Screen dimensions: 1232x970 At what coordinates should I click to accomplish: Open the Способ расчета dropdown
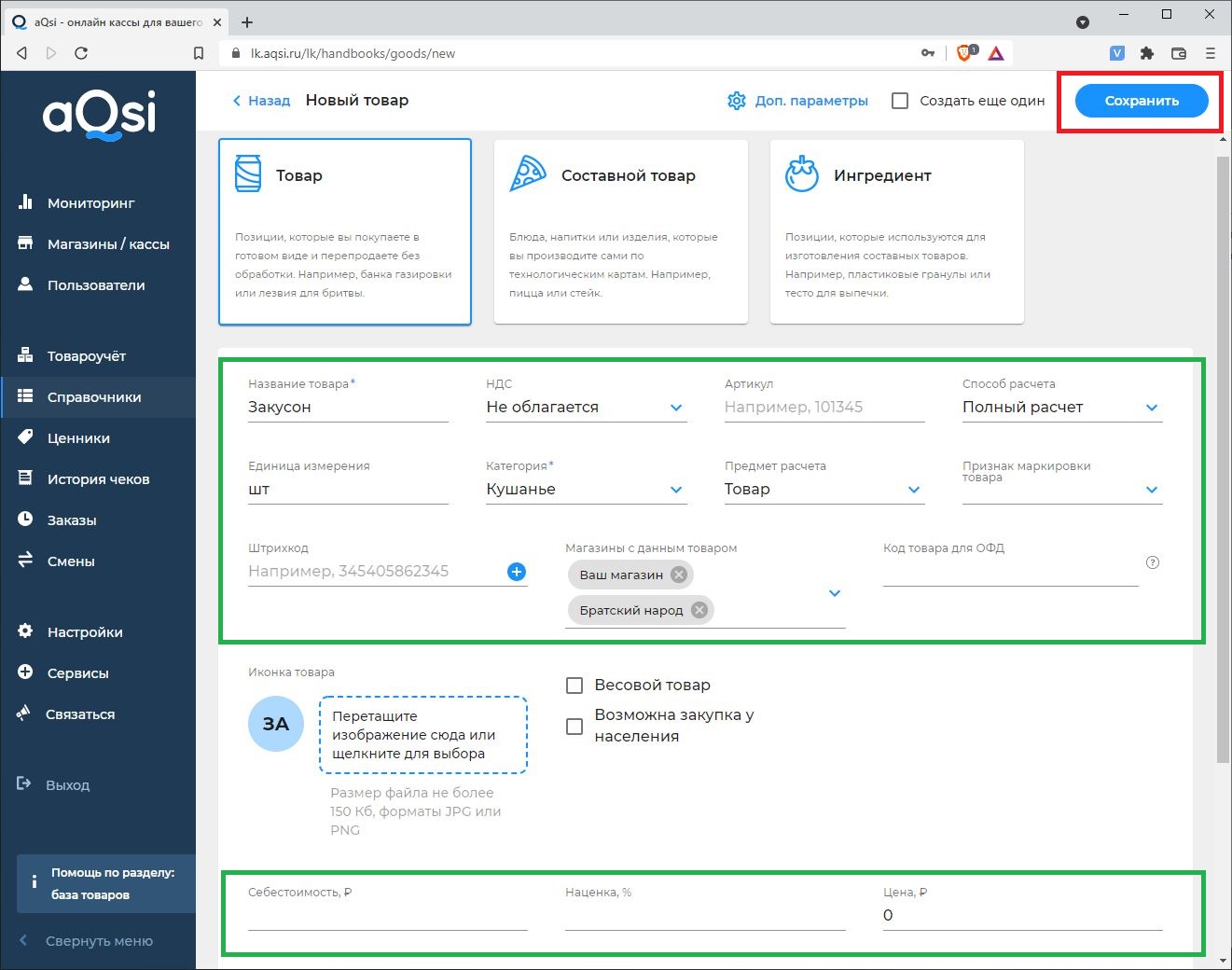coord(1152,408)
